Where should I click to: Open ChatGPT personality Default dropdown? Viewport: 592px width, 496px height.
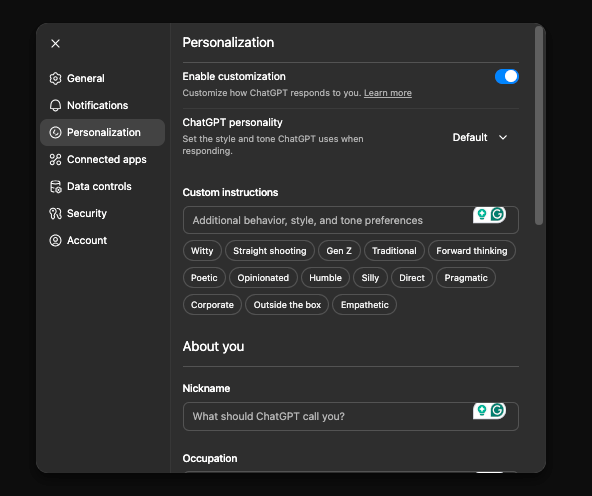coord(479,137)
